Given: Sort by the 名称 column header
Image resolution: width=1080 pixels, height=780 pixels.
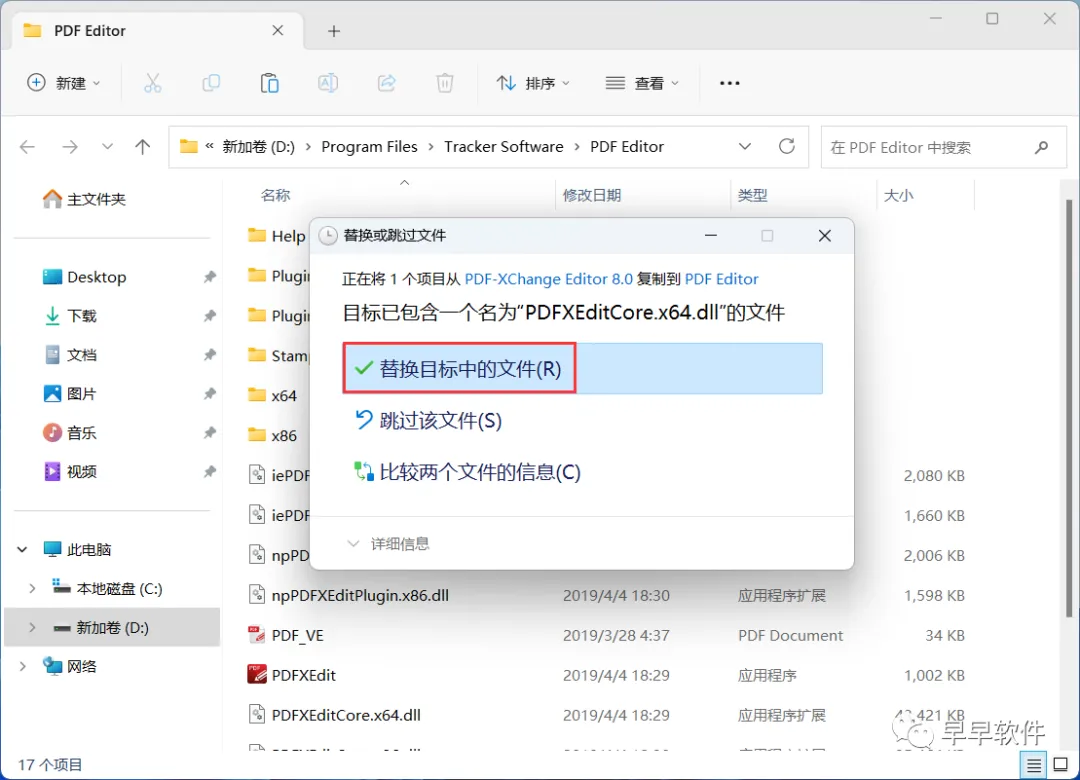Looking at the screenshot, I should pos(276,196).
